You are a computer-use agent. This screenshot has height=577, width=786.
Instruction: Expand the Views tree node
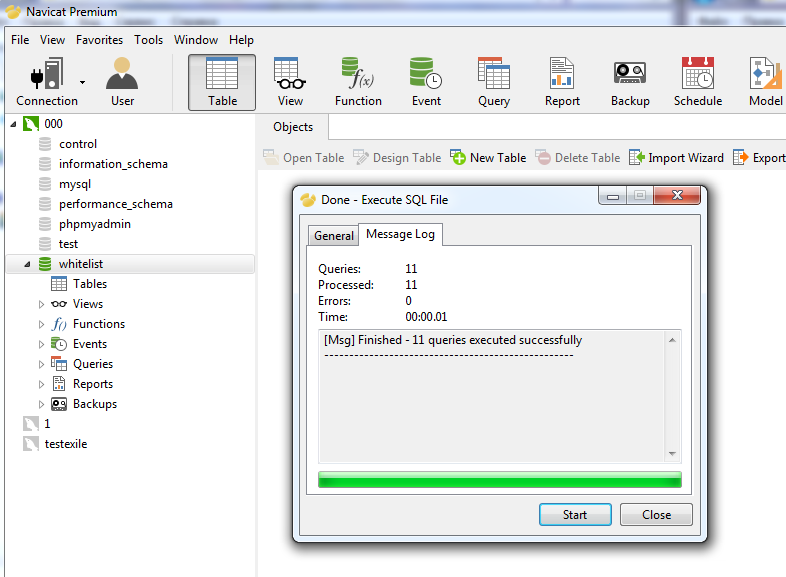[x=42, y=304]
